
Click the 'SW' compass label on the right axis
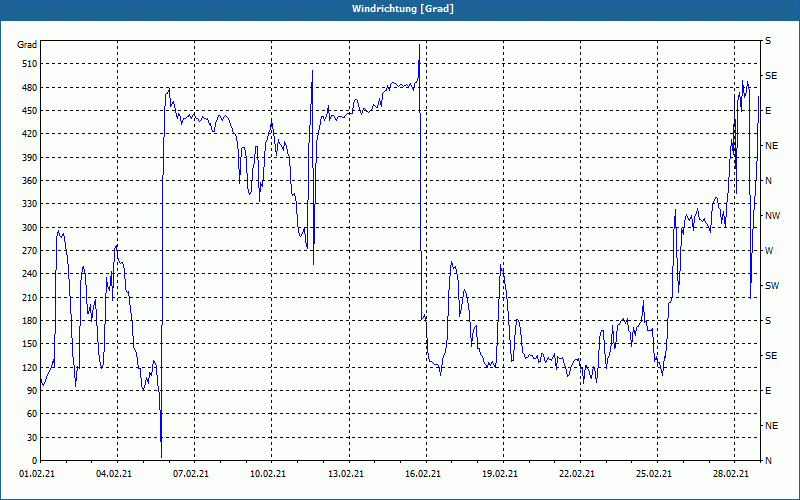[x=772, y=286]
